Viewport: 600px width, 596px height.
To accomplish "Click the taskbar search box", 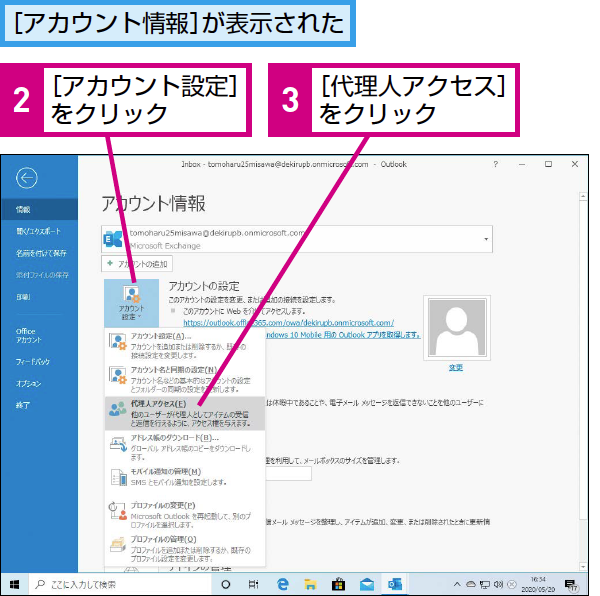I will 120,584.
